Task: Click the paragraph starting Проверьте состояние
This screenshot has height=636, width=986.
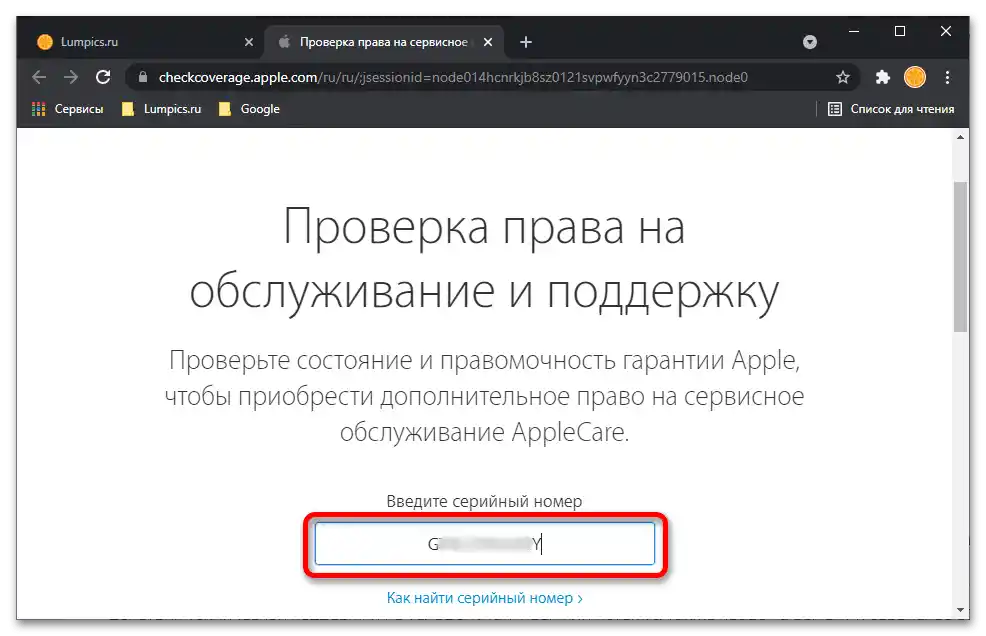Action: (x=484, y=396)
